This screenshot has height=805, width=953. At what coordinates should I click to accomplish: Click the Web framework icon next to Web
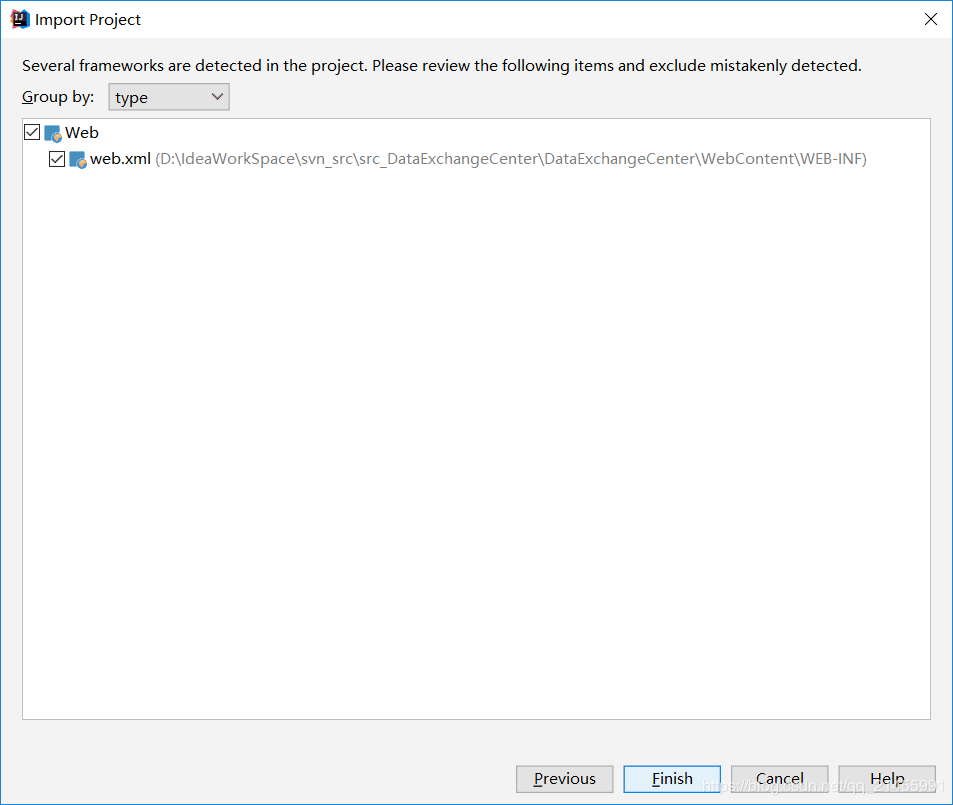51,132
